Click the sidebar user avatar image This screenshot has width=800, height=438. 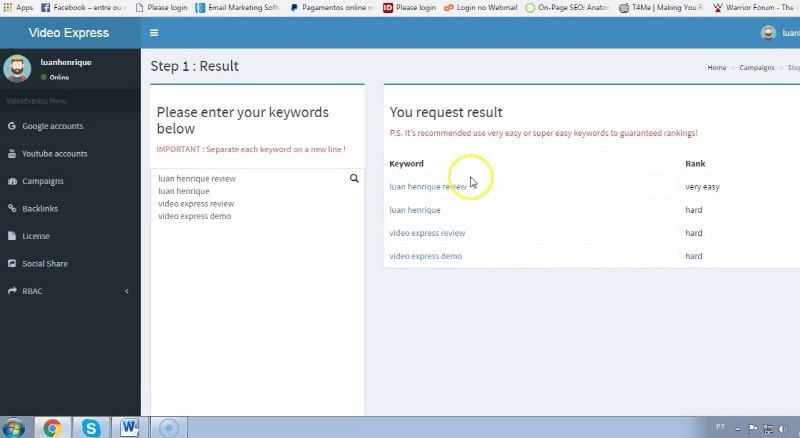click(17, 69)
